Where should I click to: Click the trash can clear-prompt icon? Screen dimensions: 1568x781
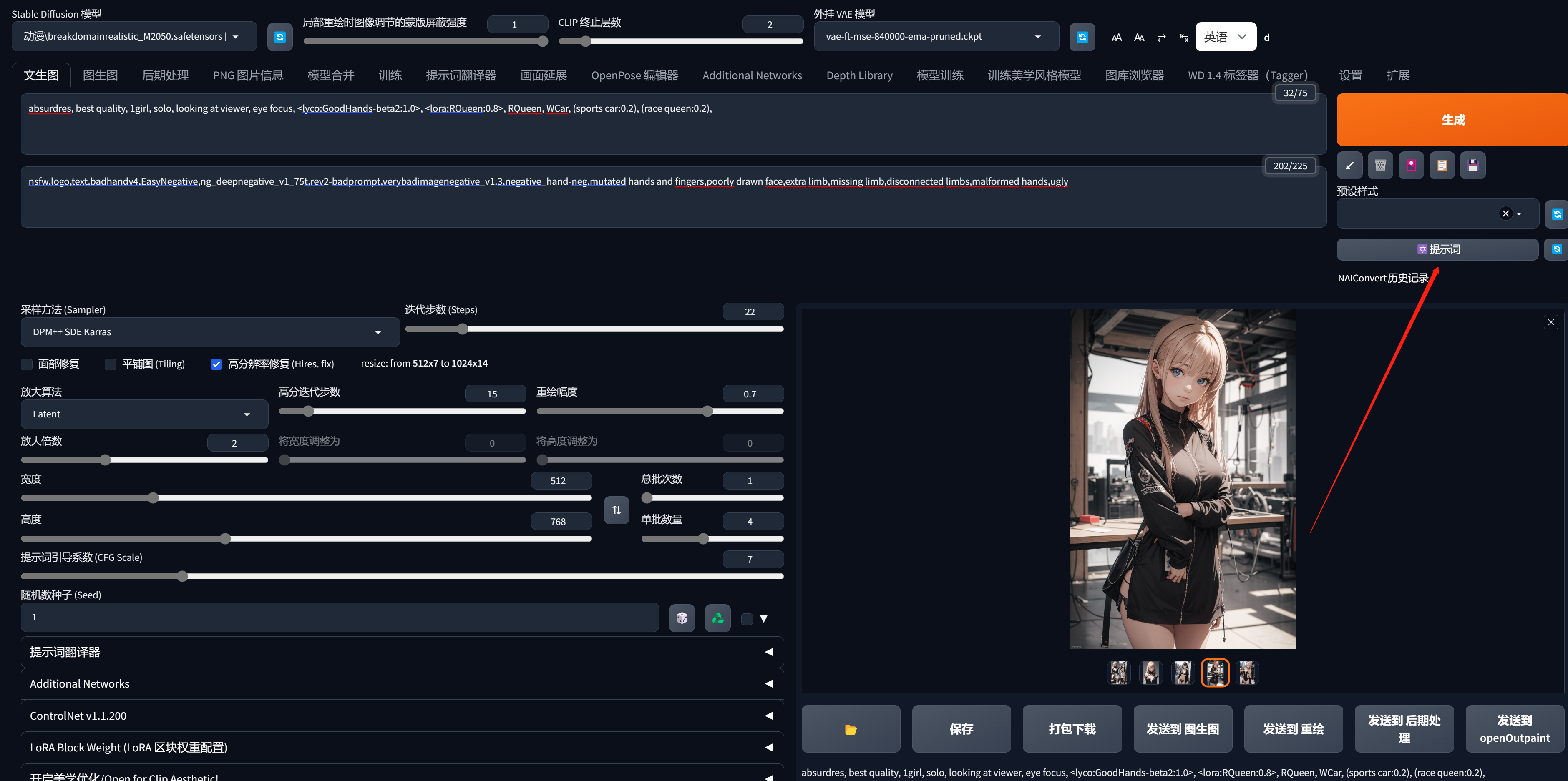click(1380, 166)
